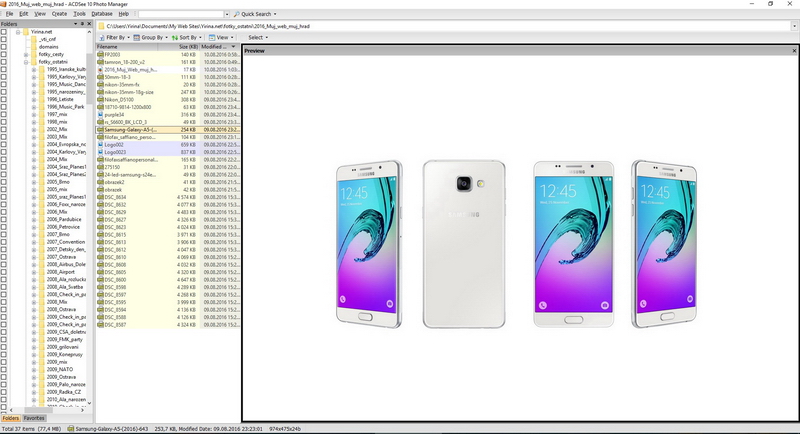The height and width of the screenshot is (434, 800).
Task: Tick the checkbox next to fotky_cesty folder
Action: tap(5, 54)
